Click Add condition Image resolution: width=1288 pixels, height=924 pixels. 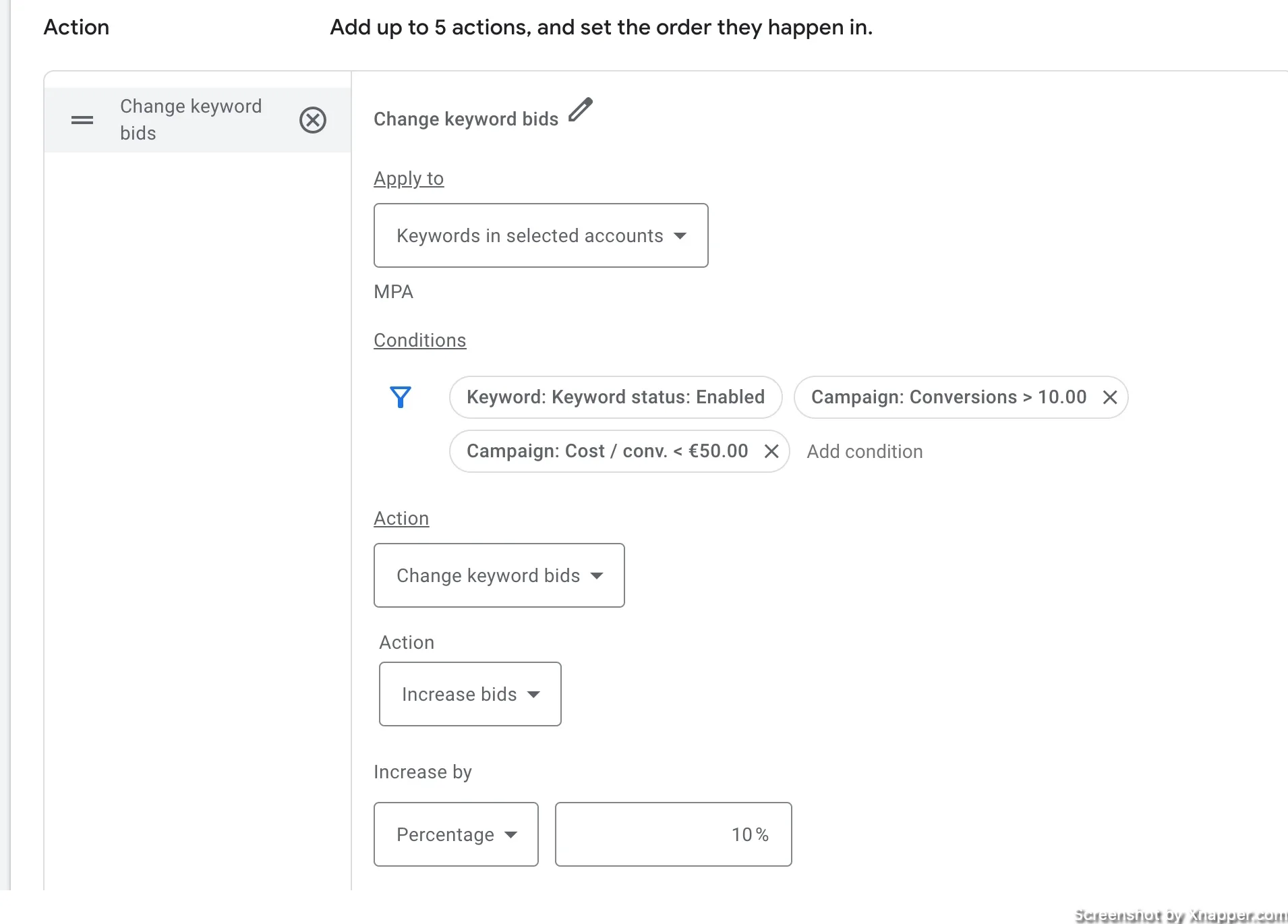coord(865,452)
